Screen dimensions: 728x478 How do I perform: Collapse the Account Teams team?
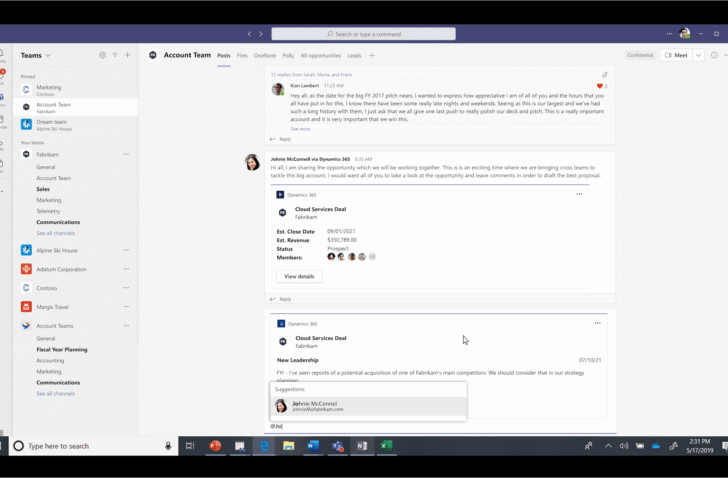(x=54, y=326)
